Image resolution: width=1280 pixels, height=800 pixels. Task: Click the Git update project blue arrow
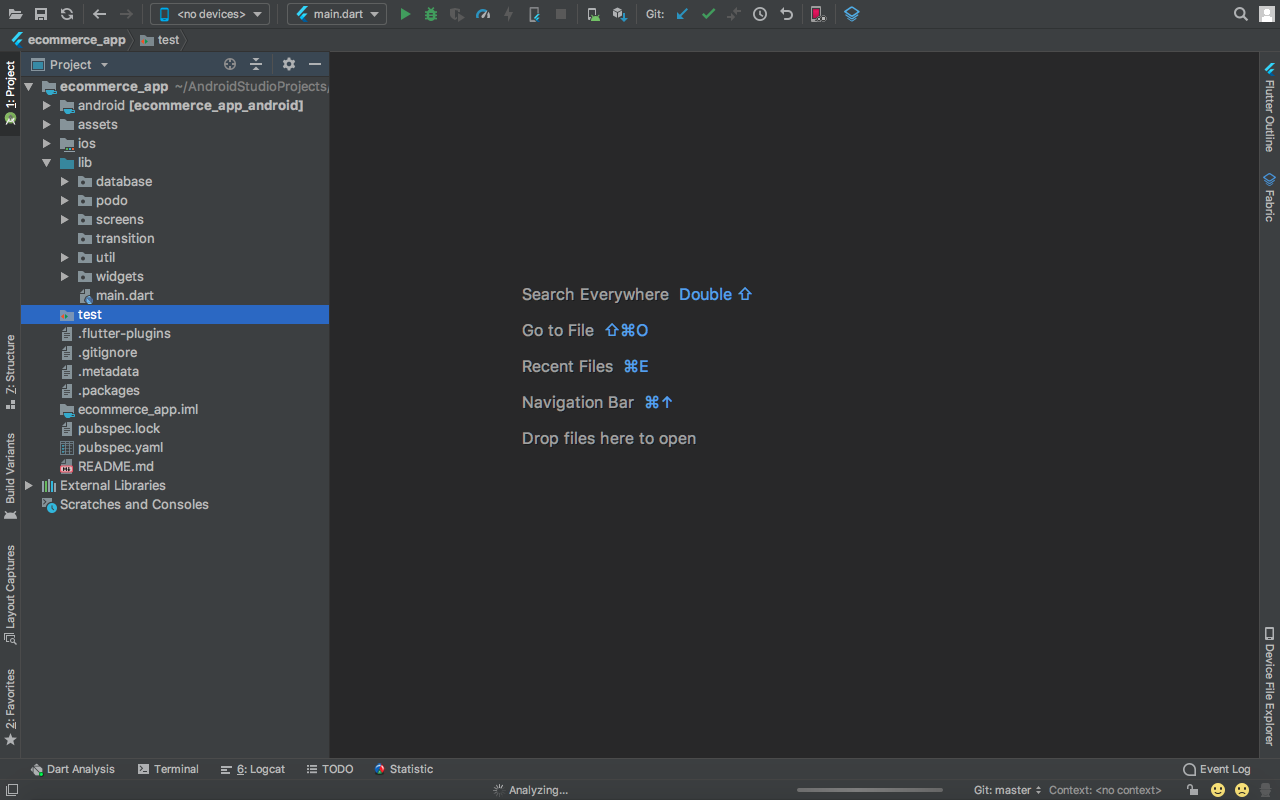point(682,14)
